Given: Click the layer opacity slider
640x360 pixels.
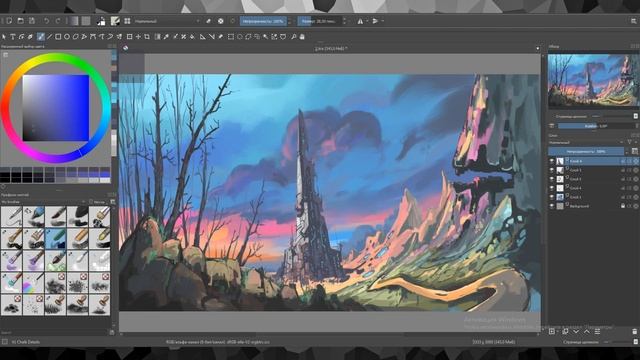Looking at the screenshot, I should coord(586,151).
